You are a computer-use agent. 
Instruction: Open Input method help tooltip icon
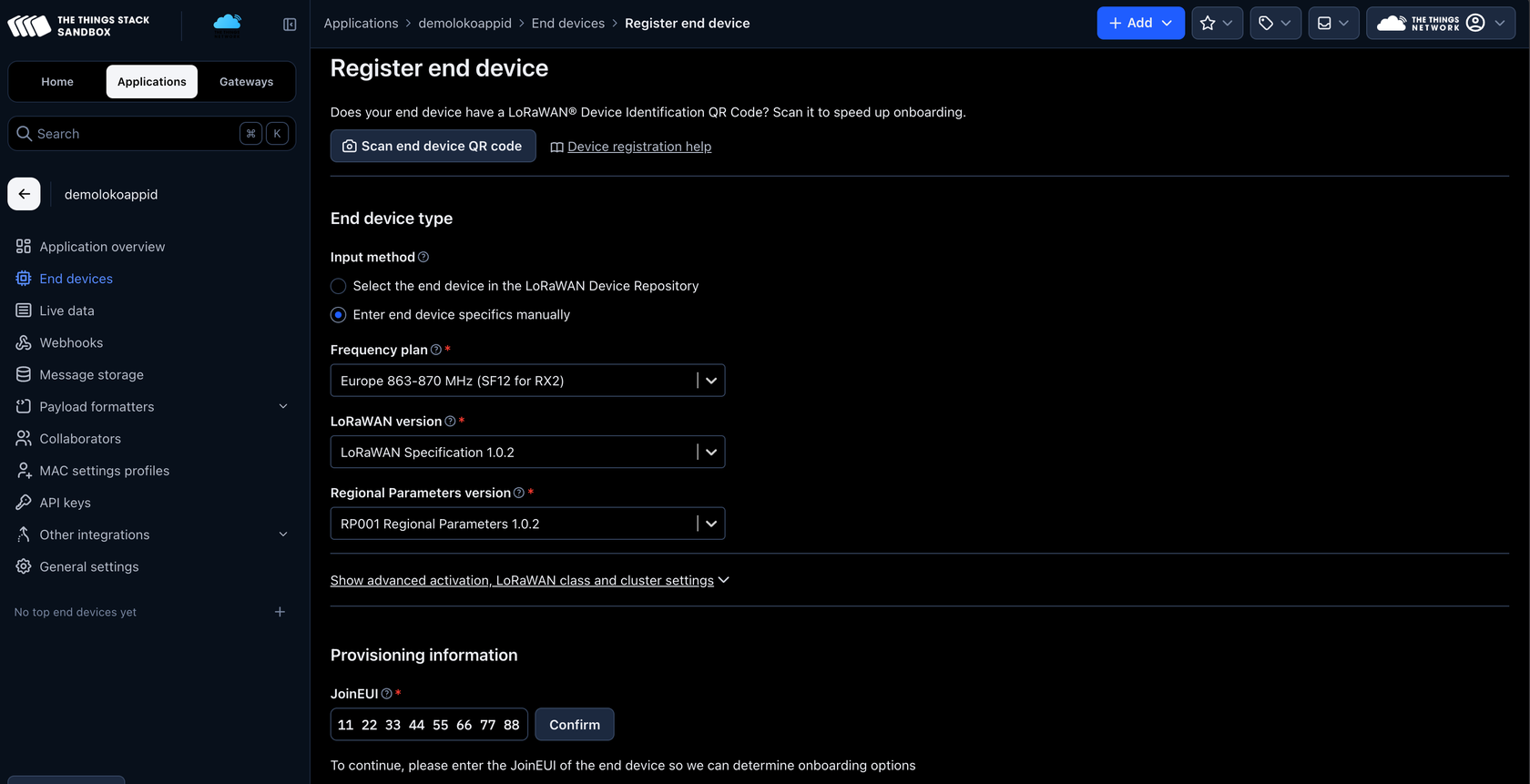point(423,258)
